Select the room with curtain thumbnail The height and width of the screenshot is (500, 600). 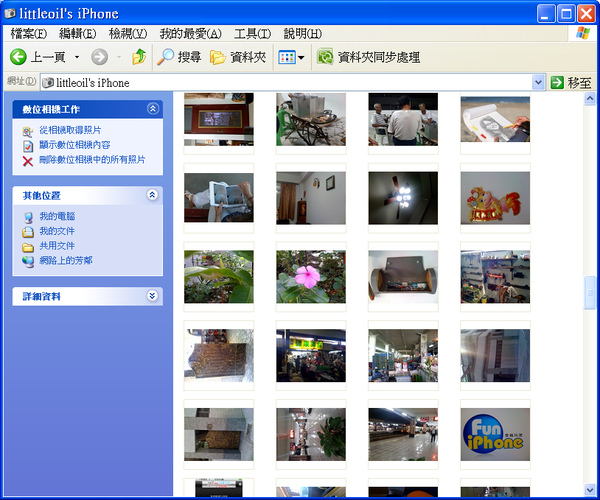(x=311, y=198)
